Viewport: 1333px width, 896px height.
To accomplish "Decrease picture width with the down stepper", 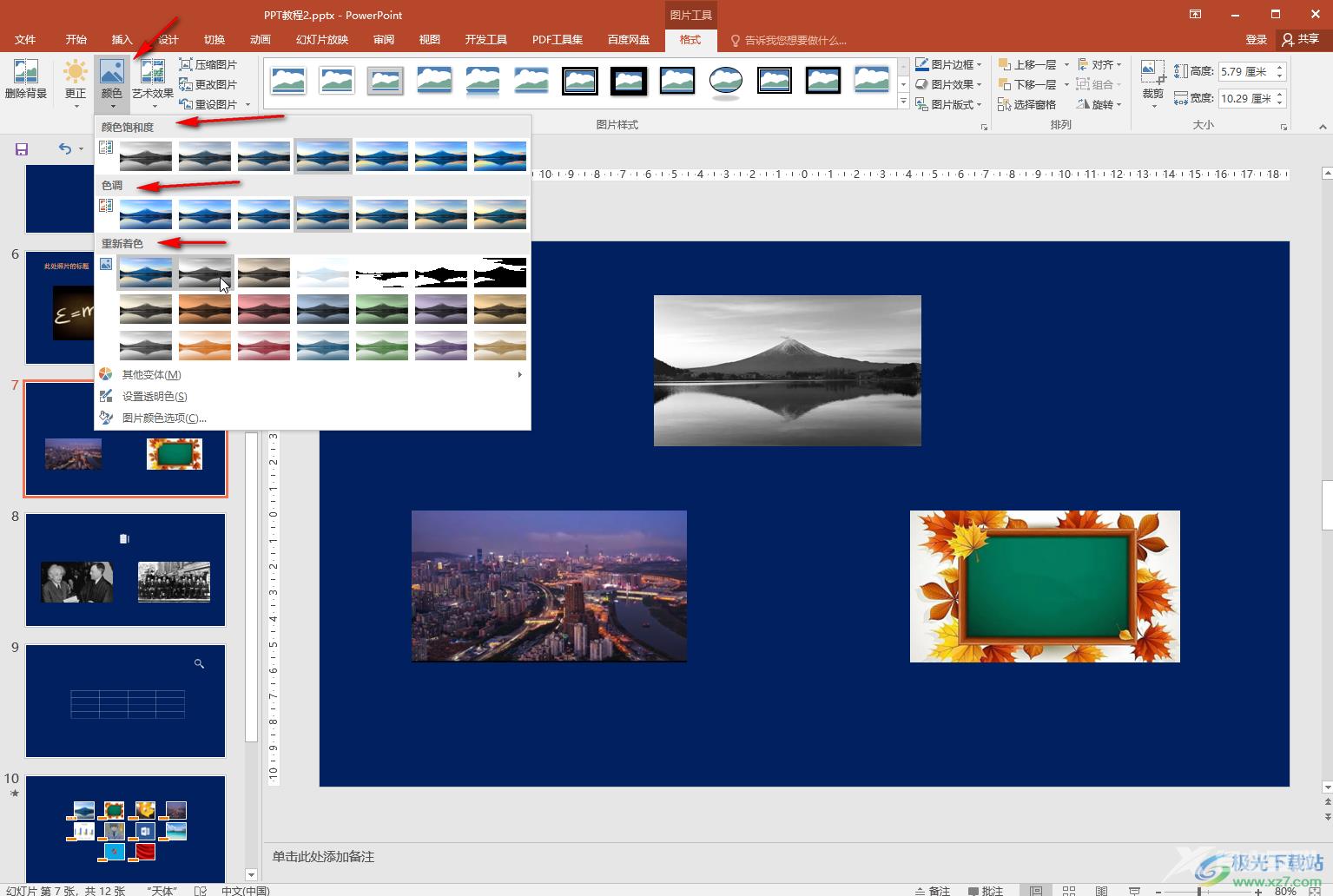I will tap(1279, 103).
